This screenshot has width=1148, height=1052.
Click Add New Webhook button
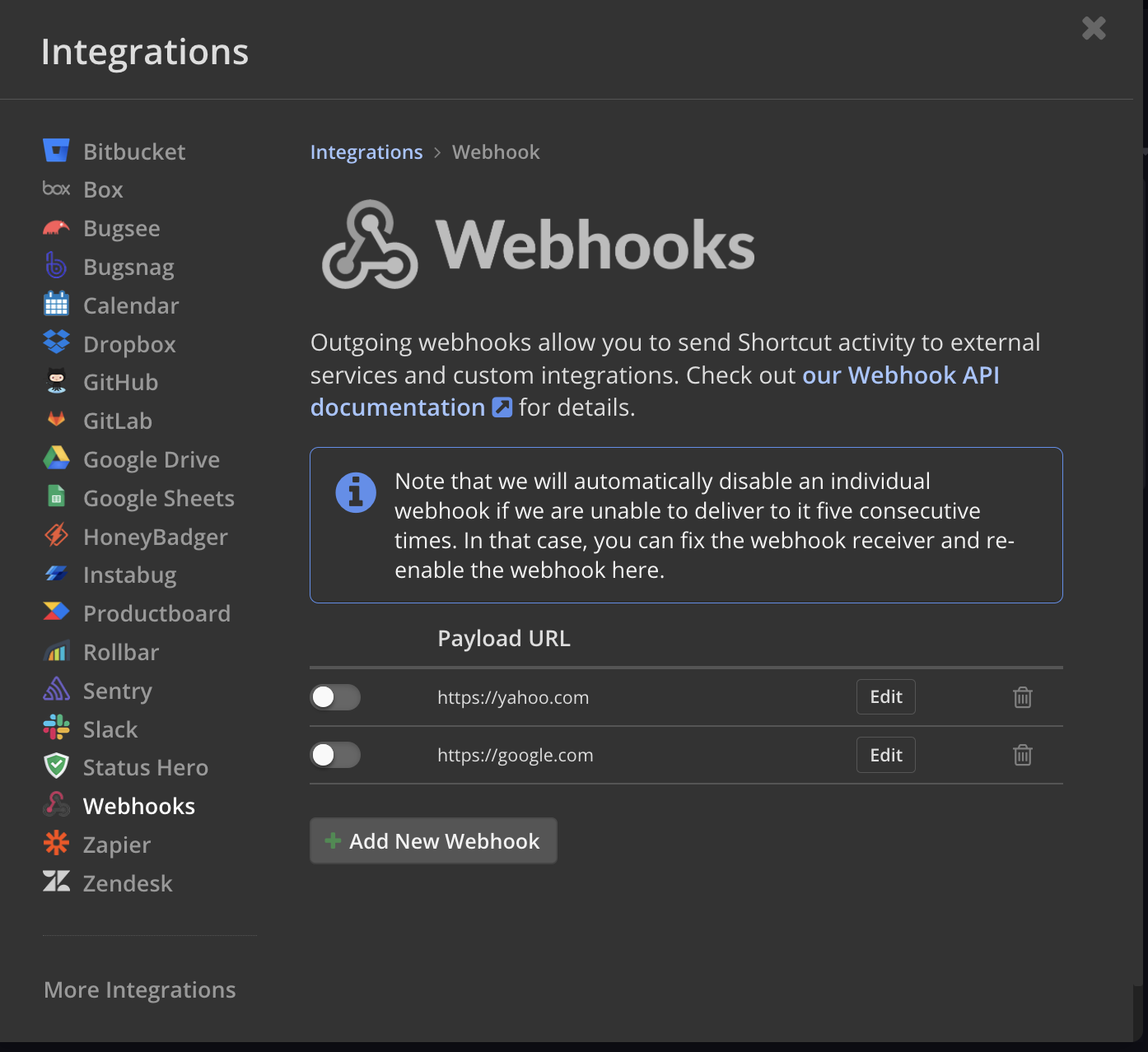point(433,840)
